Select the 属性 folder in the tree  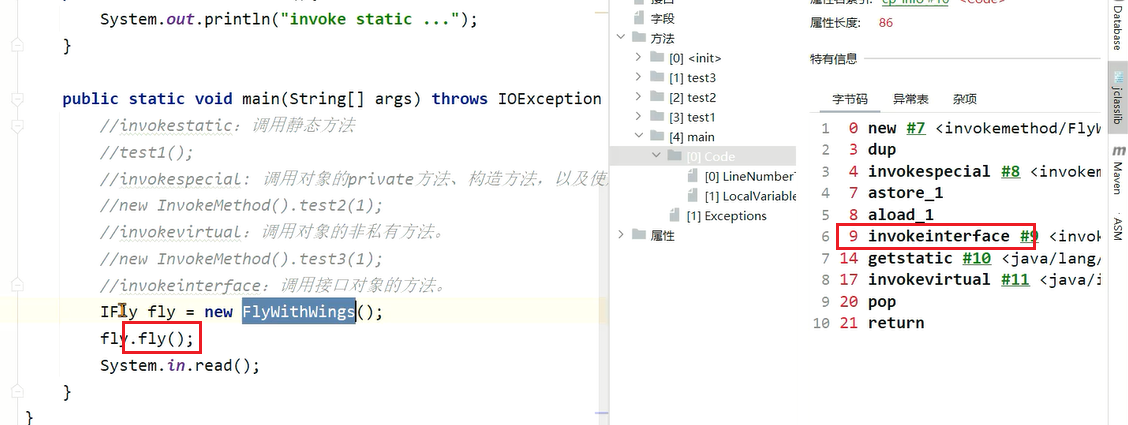pyautogui.click(x=663, y=235)
